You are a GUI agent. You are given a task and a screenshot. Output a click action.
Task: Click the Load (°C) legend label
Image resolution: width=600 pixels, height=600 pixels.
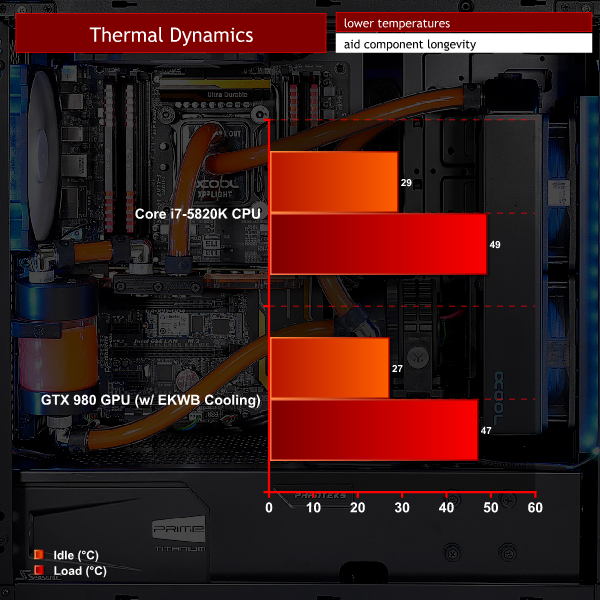pos(80,571)
